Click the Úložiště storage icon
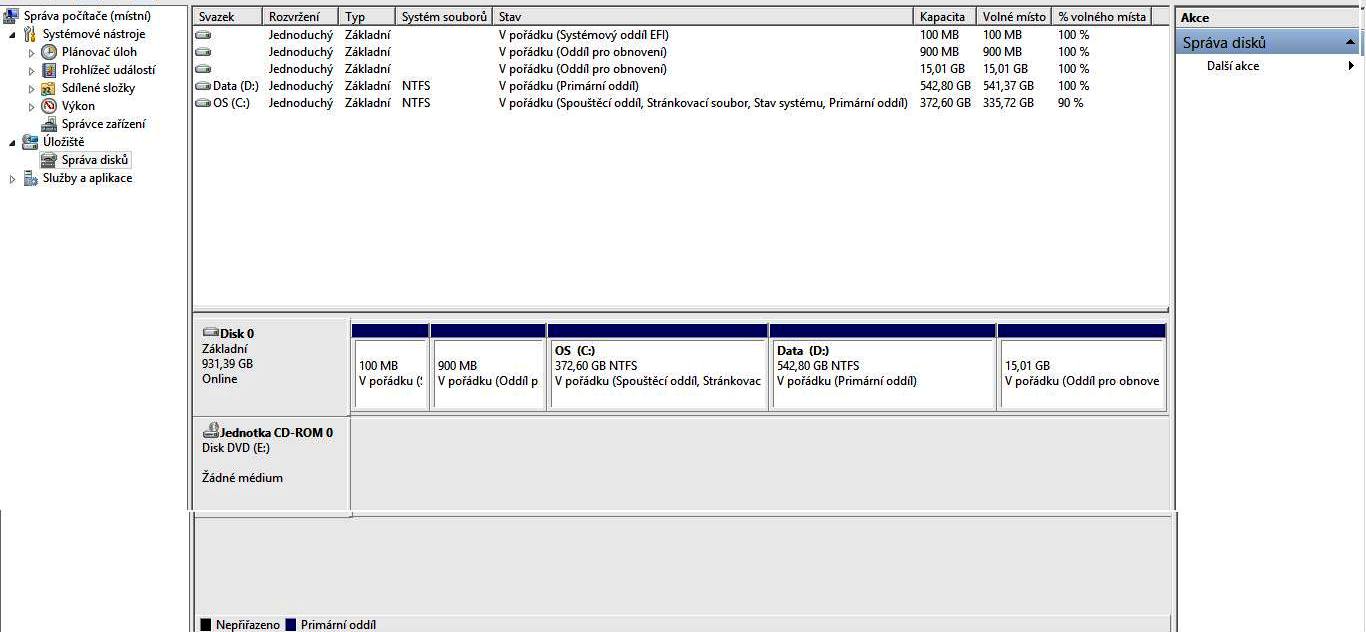1366x632 pixels. pos(30,142)
